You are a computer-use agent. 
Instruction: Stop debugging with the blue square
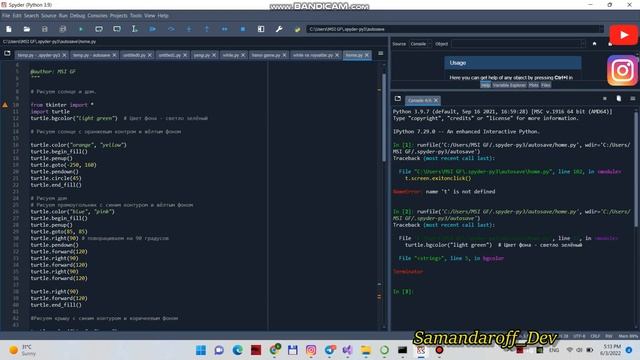click(243, 29)
